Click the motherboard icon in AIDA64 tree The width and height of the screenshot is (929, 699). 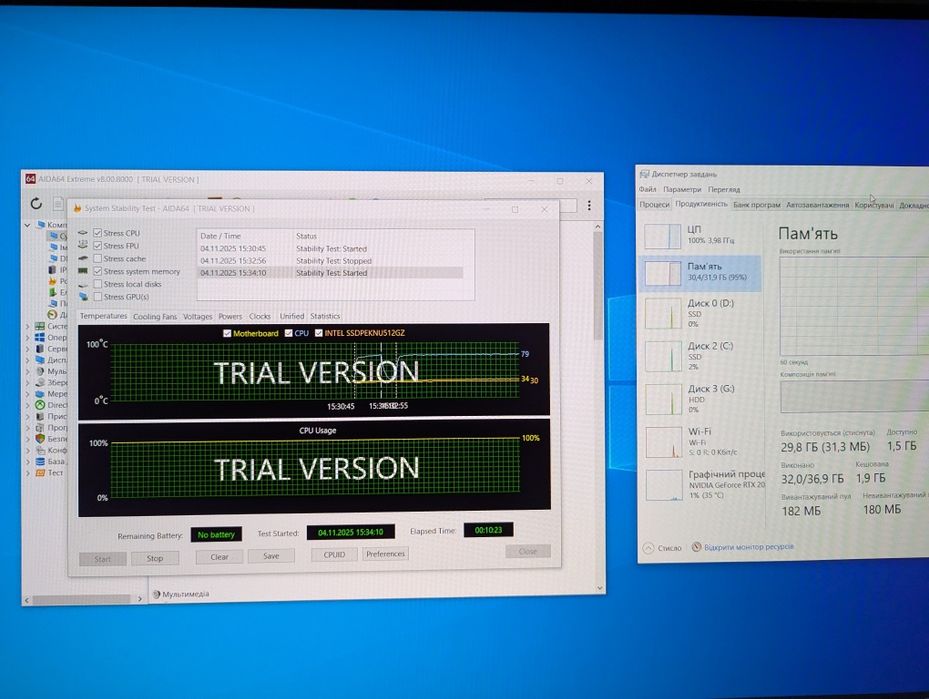click(40, 326)
